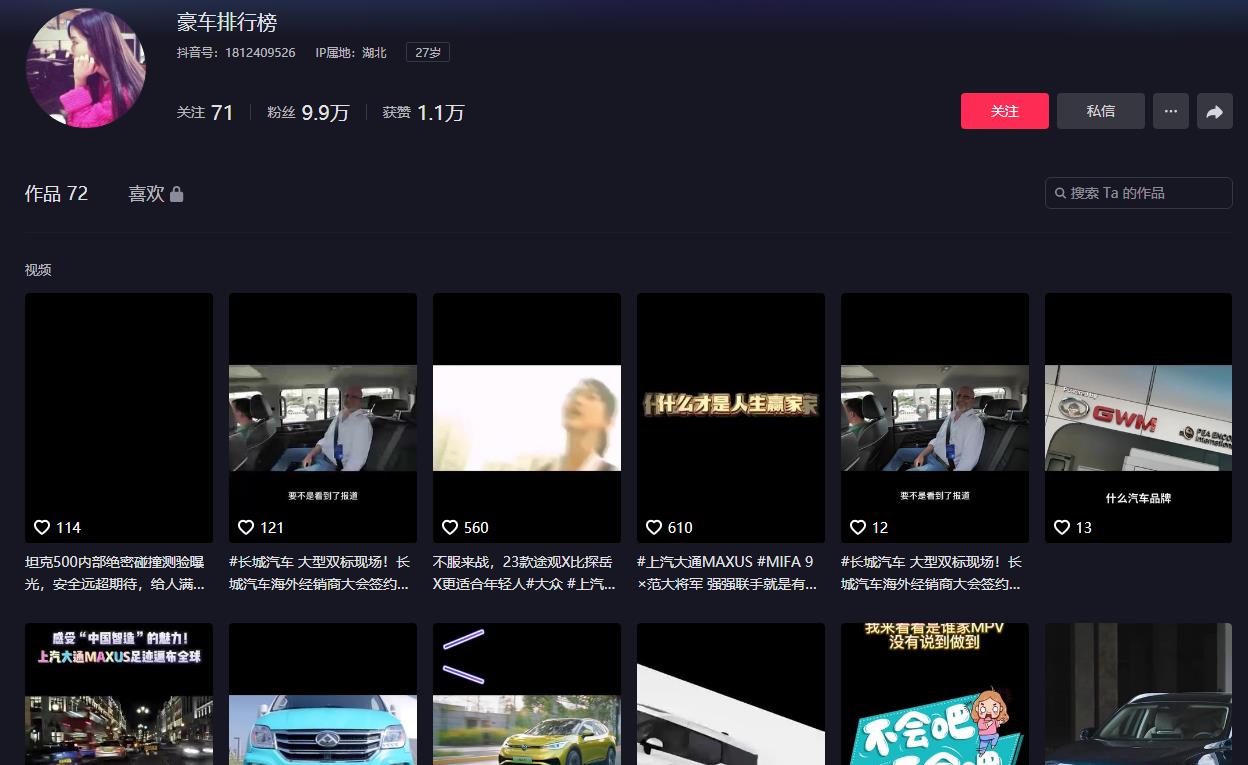1248x765 pixels.
Task: Open the 12-likes 长城汽车 video thumbnail
Action: 935,418
